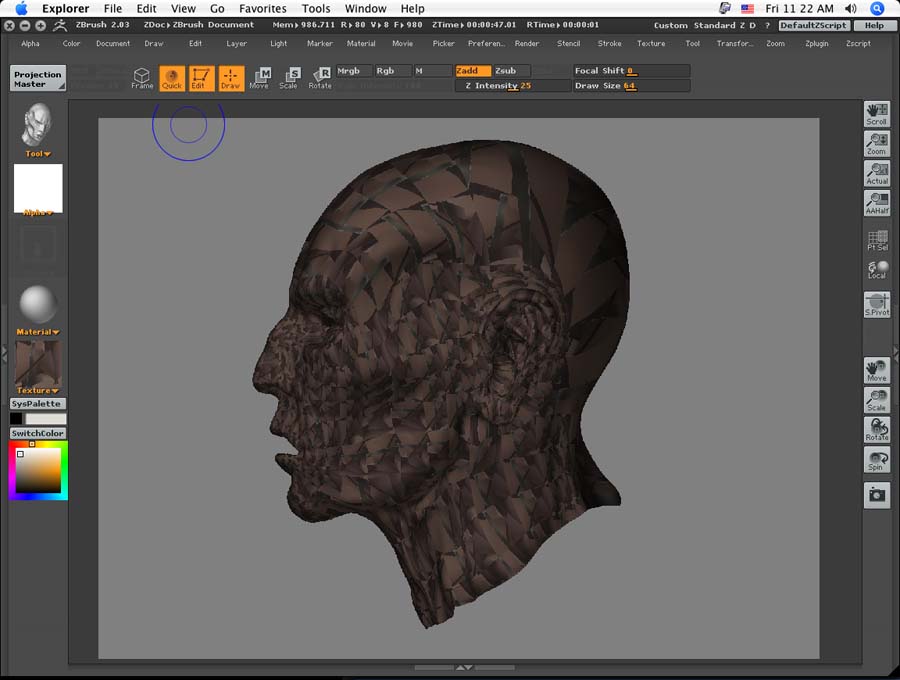Screen dimensions: 900x680
Task: Open the Color palette menu
Action: coord(71,44)
